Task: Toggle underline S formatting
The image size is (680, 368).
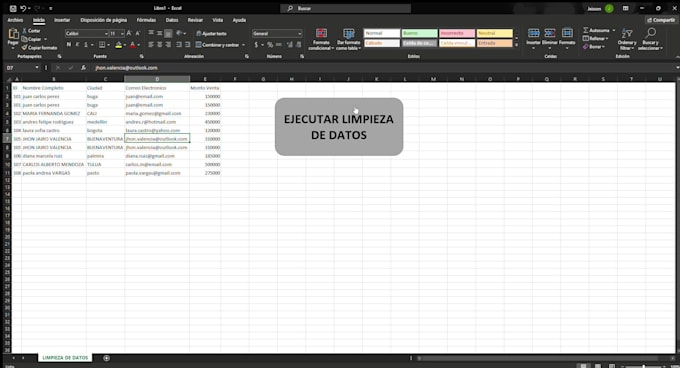Action: (86, 45)
